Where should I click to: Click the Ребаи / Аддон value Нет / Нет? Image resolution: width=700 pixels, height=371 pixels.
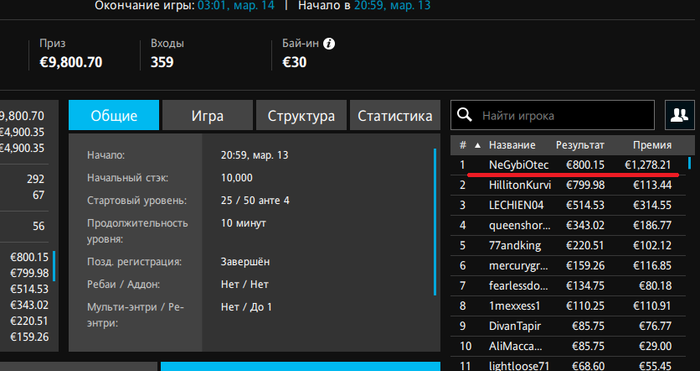click(x=245, y=284)
